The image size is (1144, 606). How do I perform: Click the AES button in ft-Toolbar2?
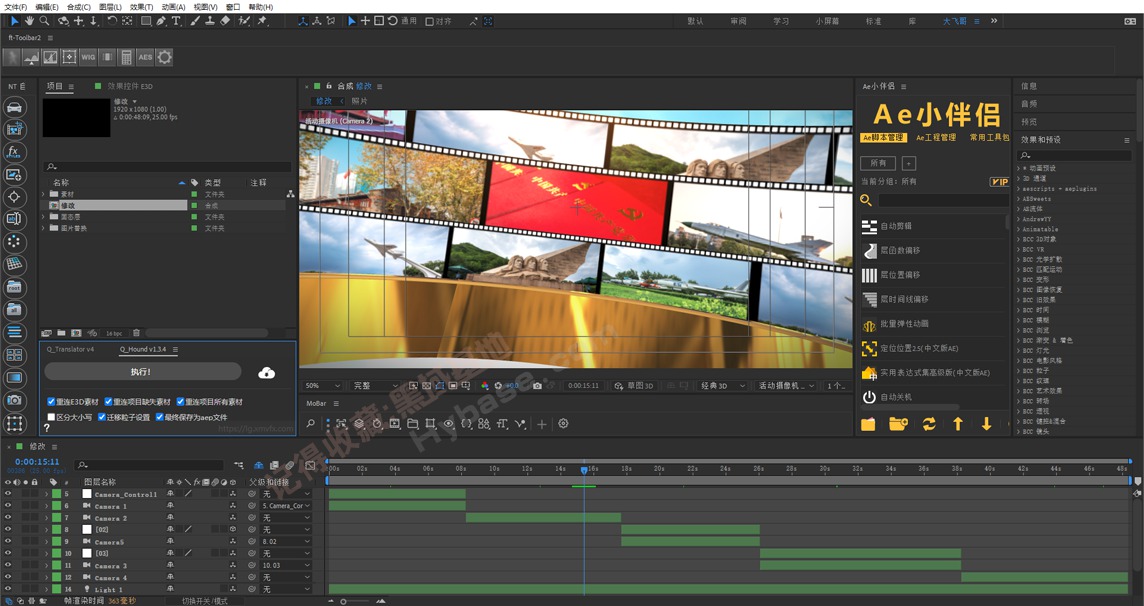[145, 57]
